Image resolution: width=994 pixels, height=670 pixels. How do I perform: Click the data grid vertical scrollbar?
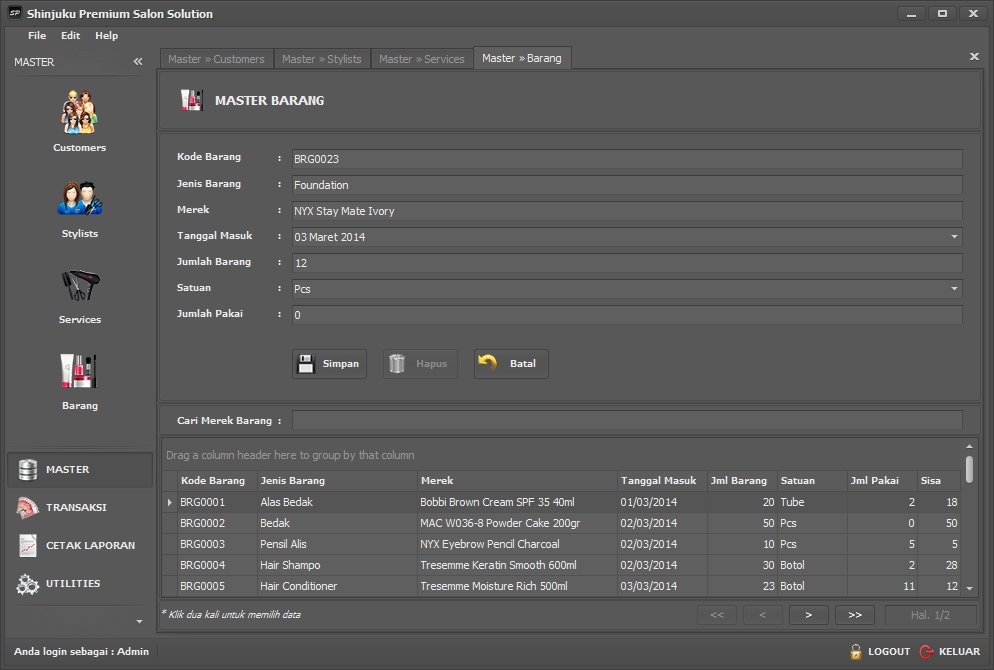click(x=969, y=467)
